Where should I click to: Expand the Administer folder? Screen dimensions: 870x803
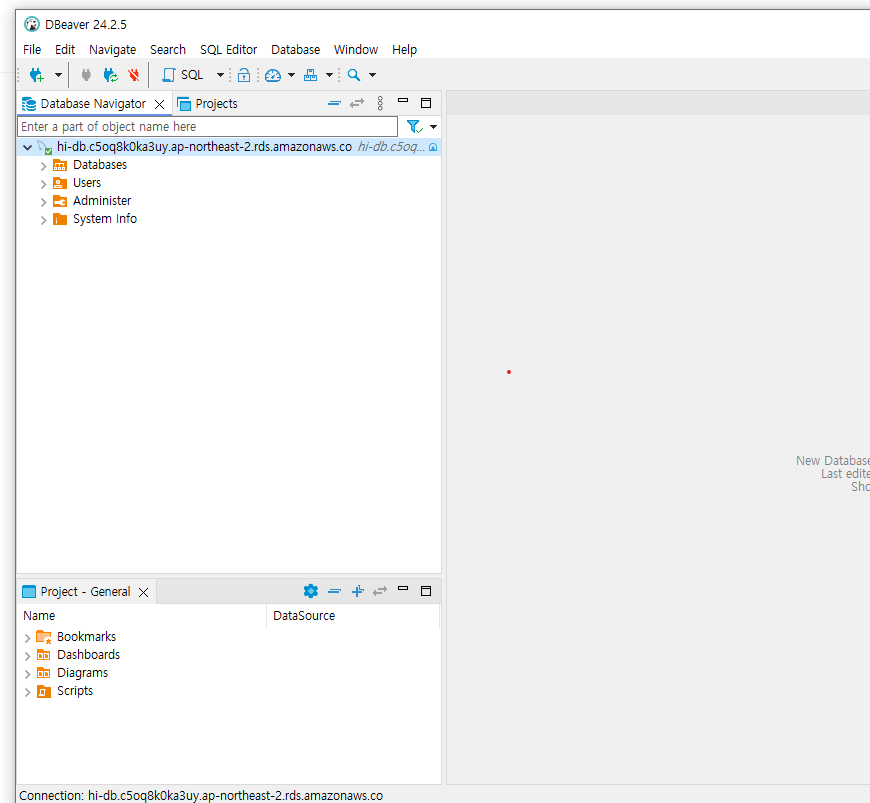(x=43, y=202)
